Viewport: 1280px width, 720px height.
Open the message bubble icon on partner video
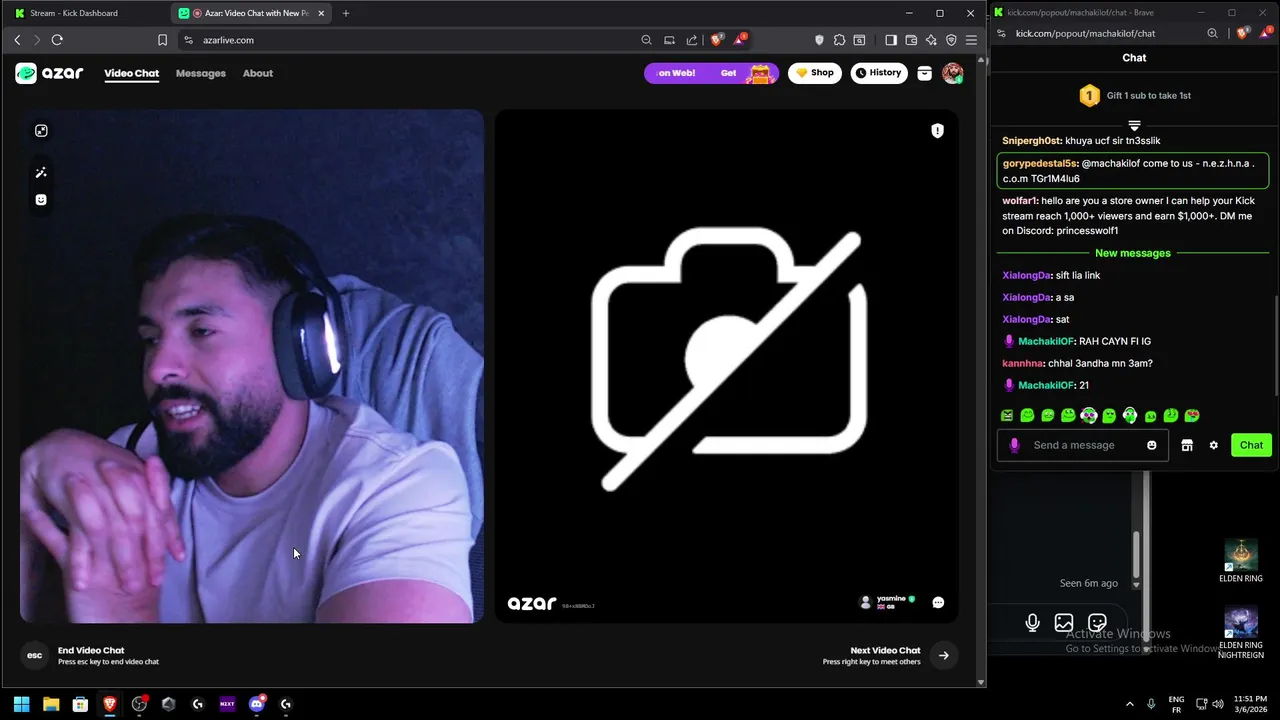coord(938,602)
